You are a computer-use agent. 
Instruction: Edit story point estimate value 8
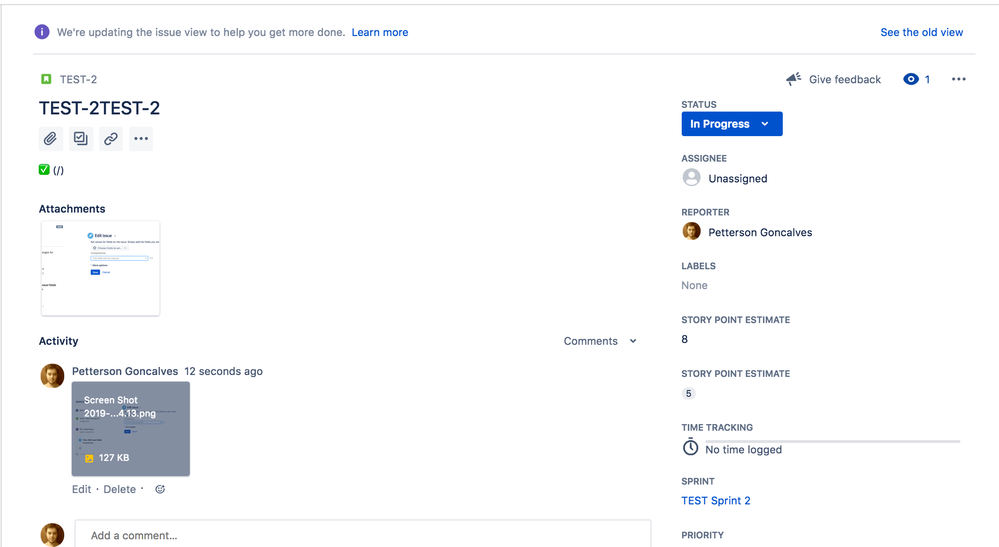685,339
